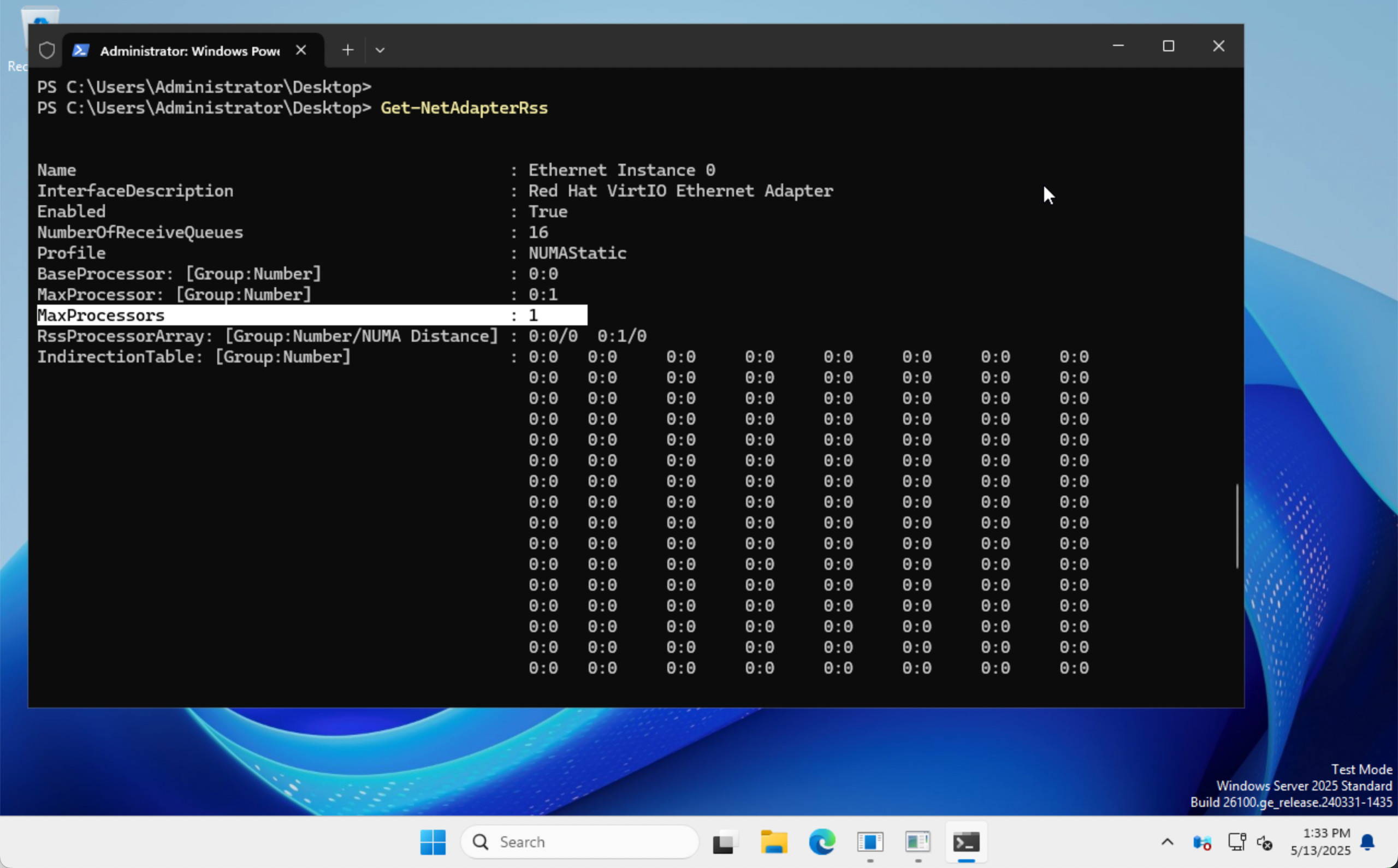
Task: Click the highlighted MaxProcessors output line
Action: [312, 315]
